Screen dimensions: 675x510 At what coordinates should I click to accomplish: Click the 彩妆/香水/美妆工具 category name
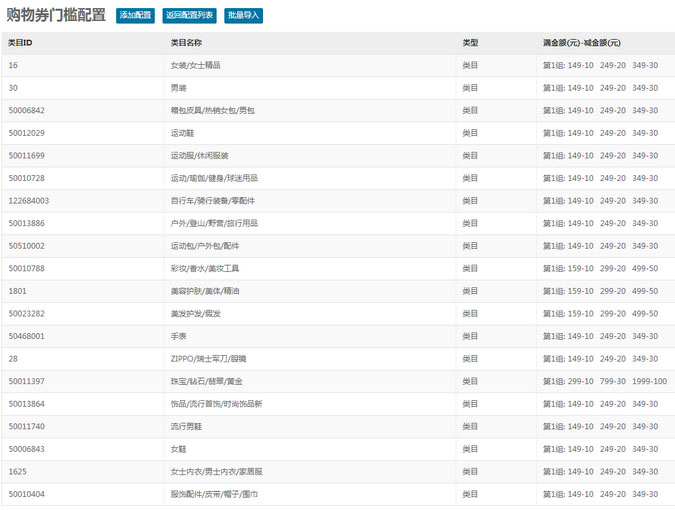coord(205,268)
